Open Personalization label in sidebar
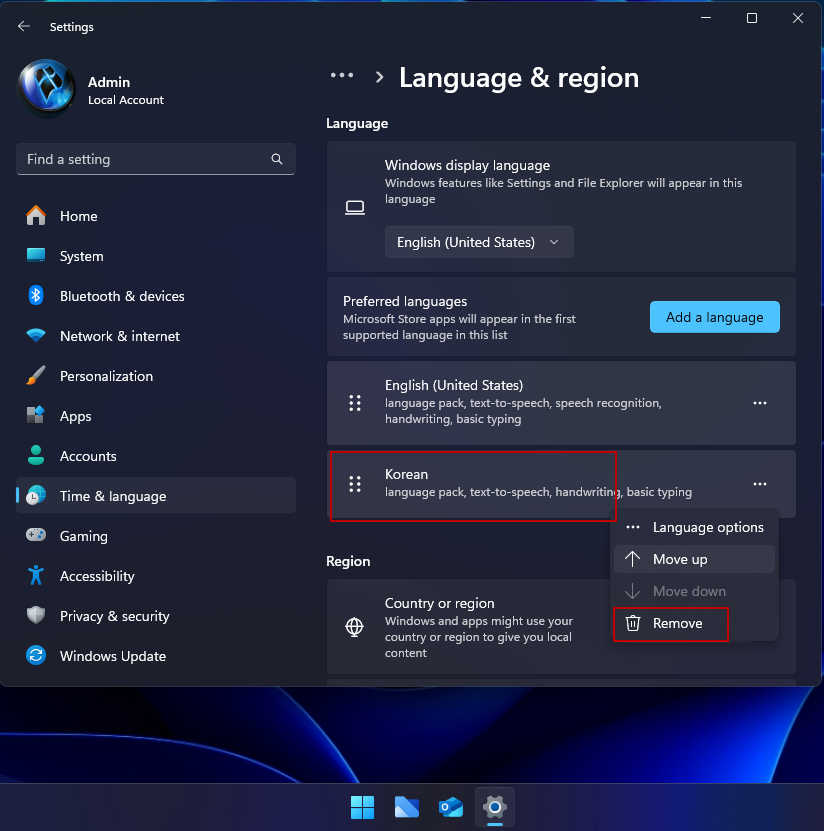Image resolution: width=824 pixels, height=831 pixels. pos(107,376)
